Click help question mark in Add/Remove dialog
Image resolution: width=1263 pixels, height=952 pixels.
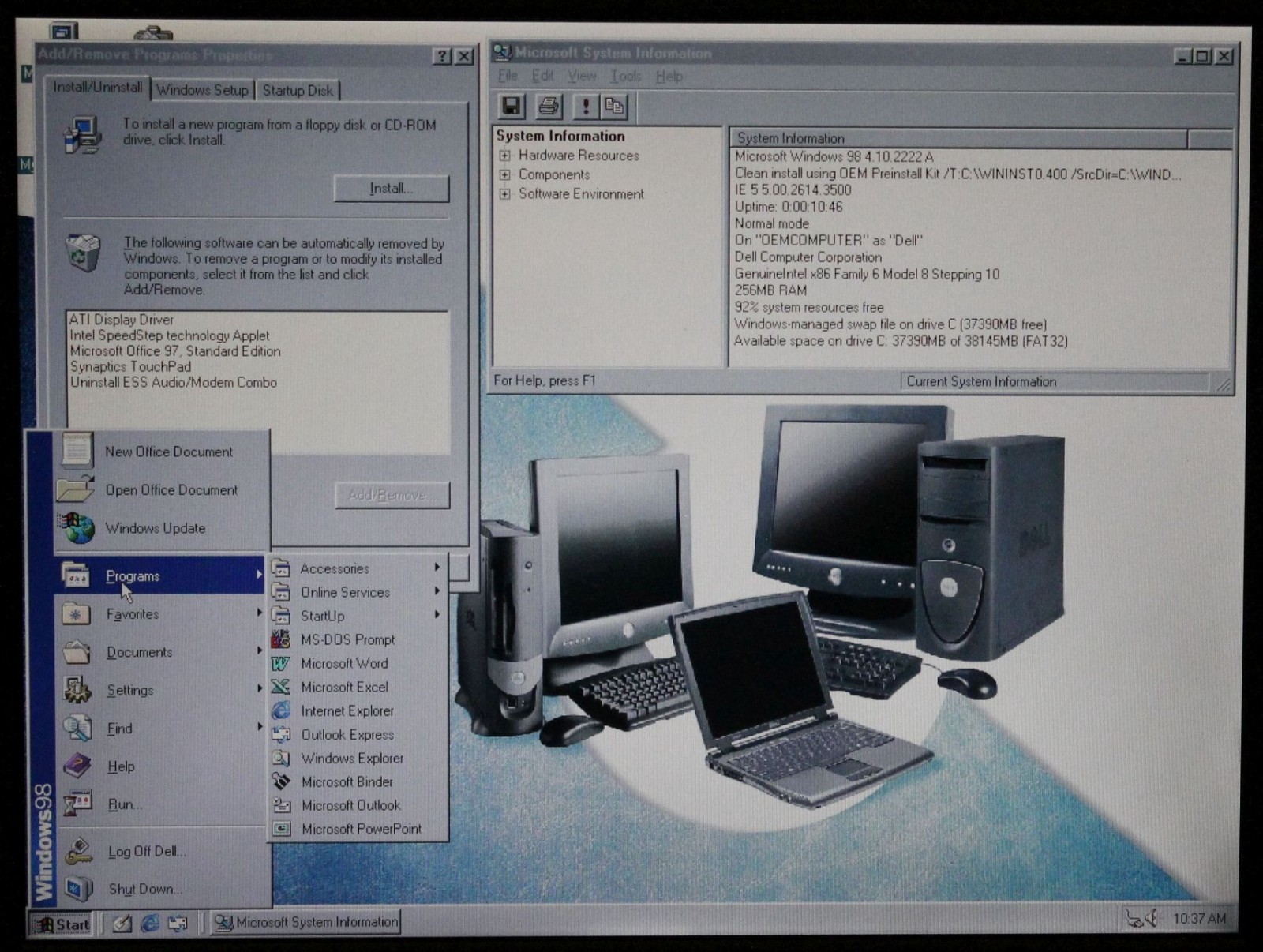pos(444,55)
